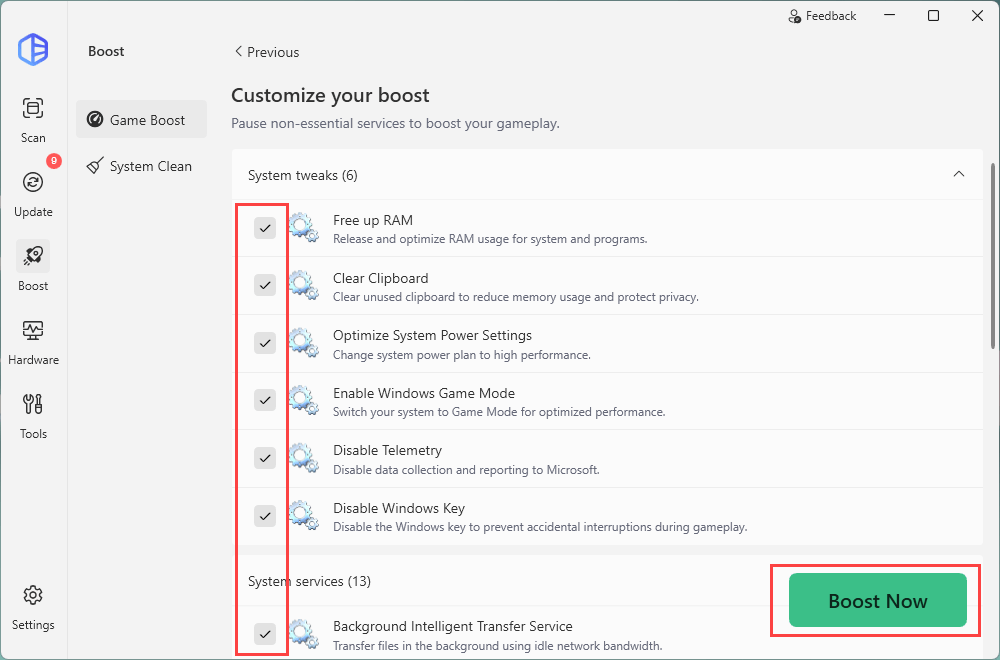The image size is (1000, 660).
Task: Switch to the Game Boost tab
Action: (x=141, y=120)
